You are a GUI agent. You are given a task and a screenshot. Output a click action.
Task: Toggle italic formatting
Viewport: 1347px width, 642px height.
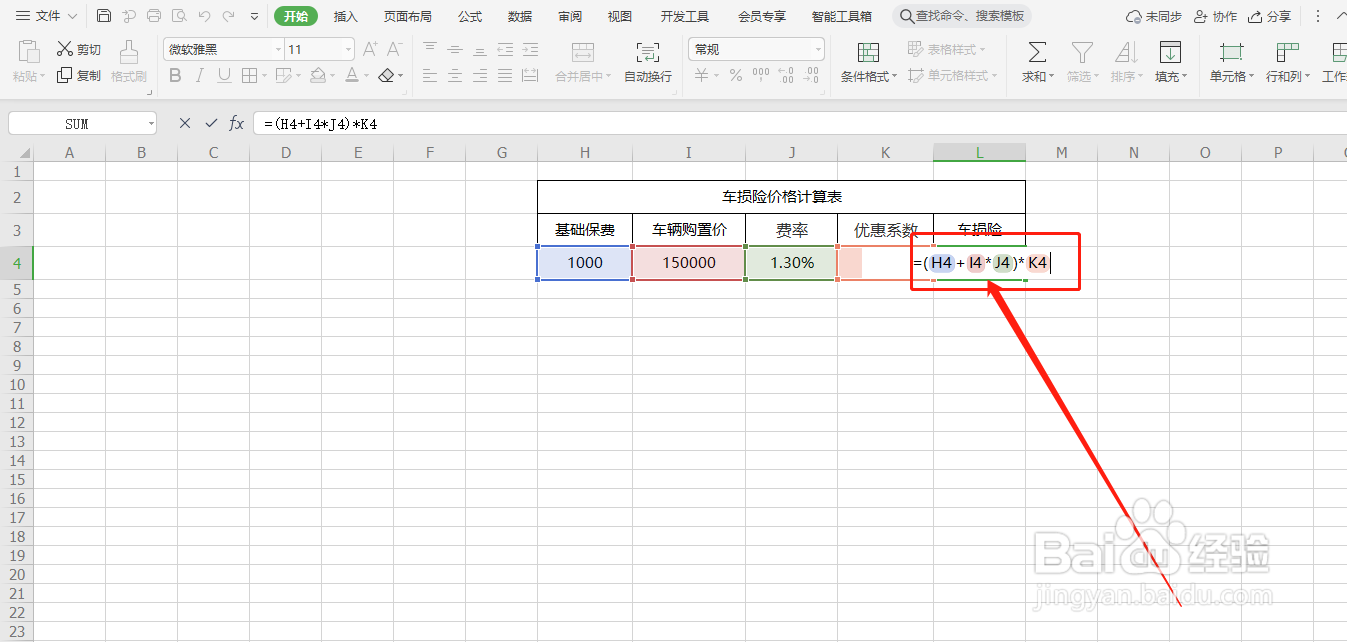pos(199,75)
